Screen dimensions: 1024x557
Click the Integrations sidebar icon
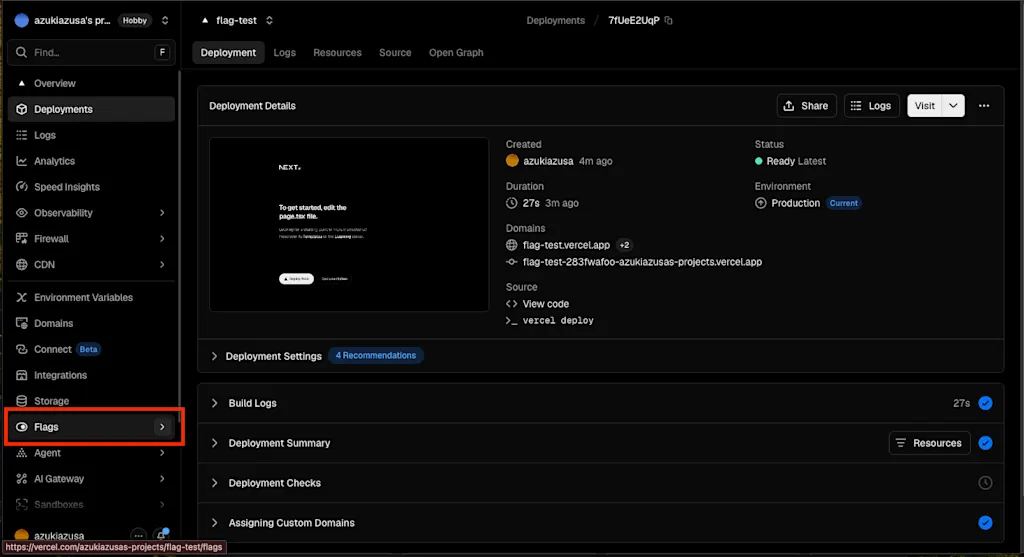click(x=22, y=375)
